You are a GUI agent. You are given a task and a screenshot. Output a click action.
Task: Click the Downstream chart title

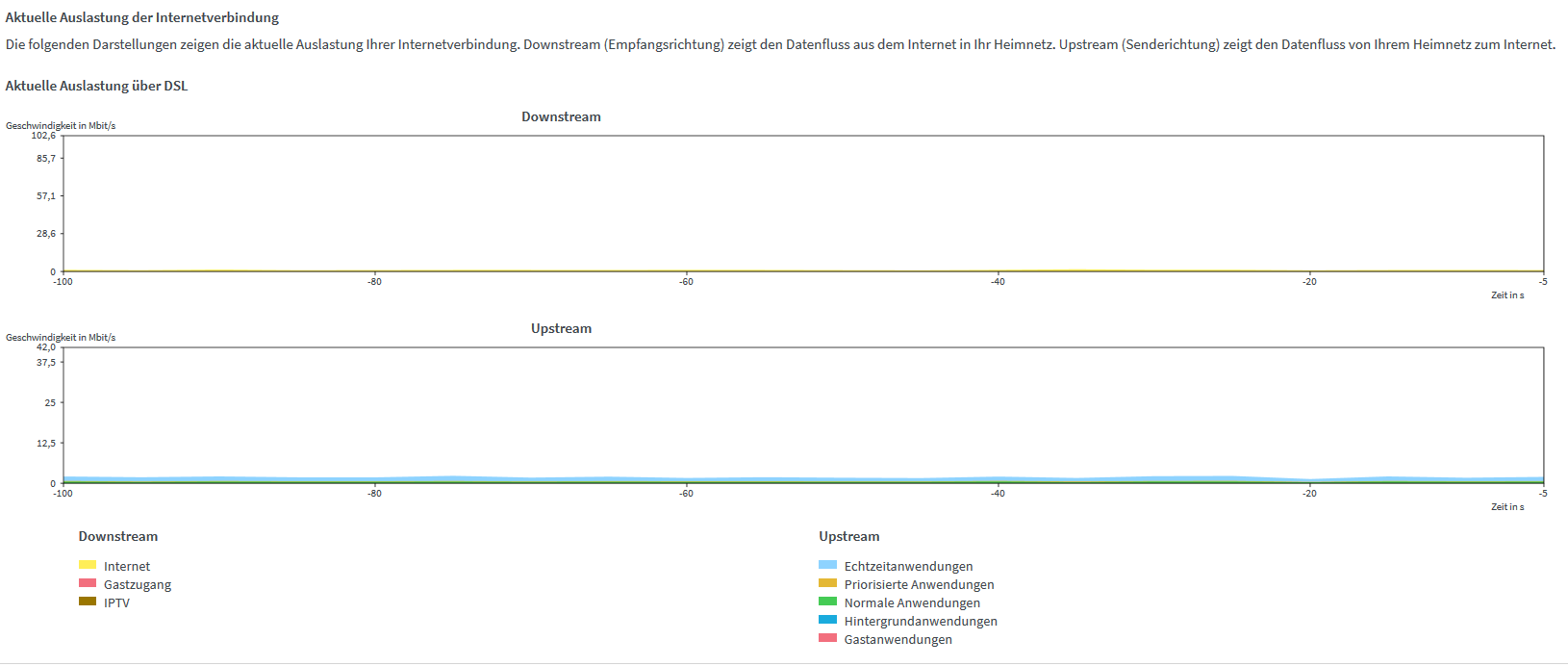(x=562, y=116)
